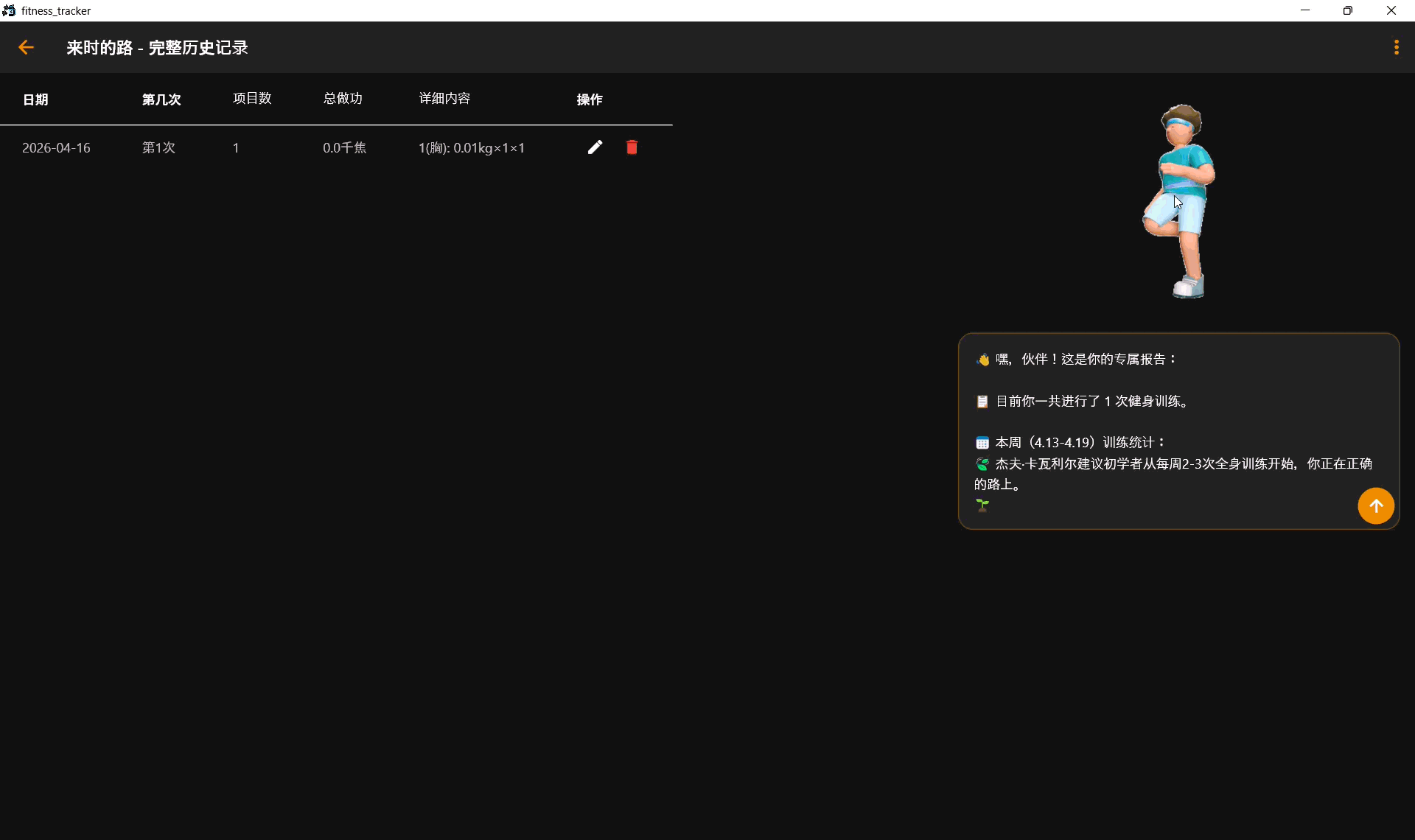
Task: Click weekly stats line 本周(4.13-4.19)训练统计
Action: click(x=1071, y=443)
